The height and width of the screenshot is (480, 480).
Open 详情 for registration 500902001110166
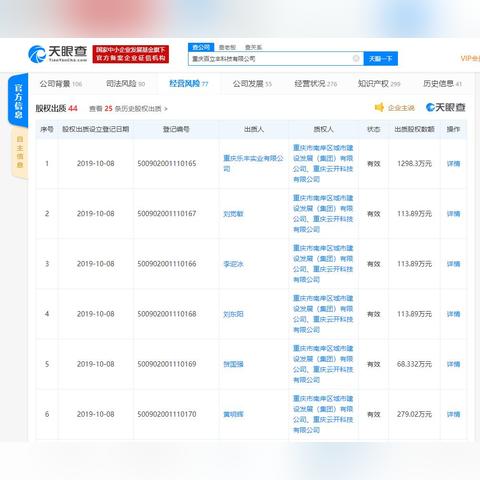[453, 264]
